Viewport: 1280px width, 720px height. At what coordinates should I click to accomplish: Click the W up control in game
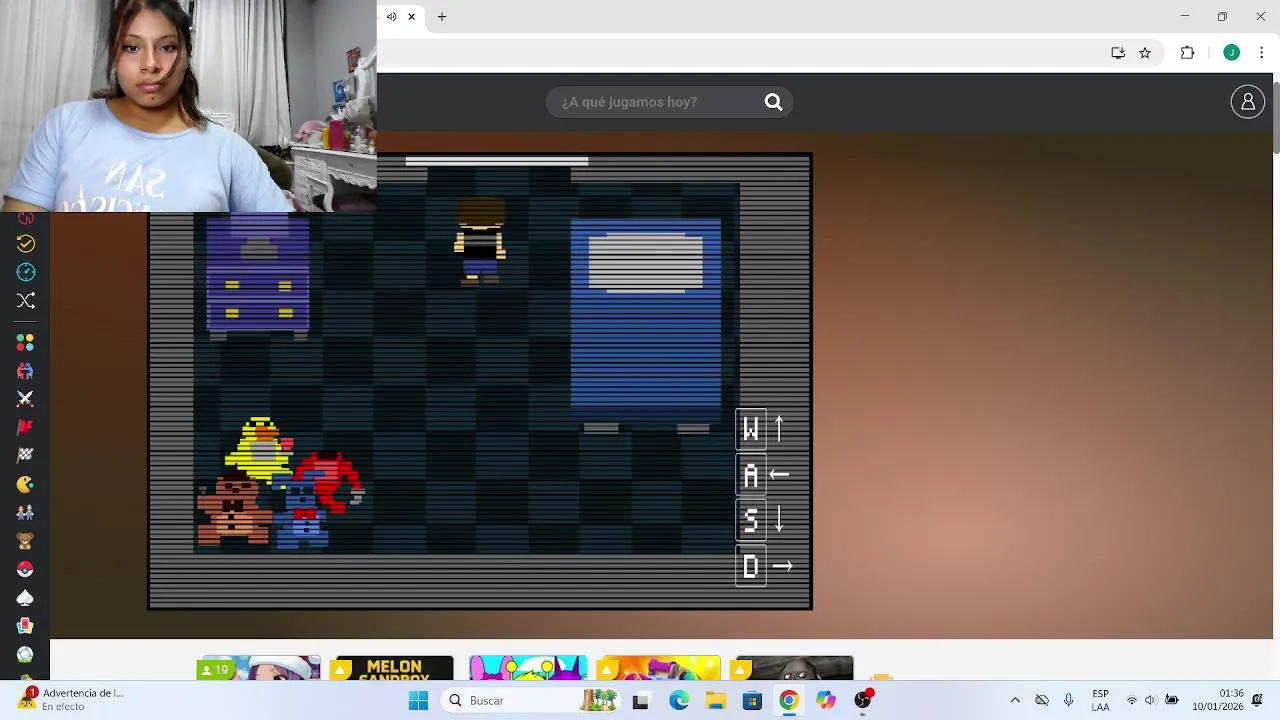coord(751,429)
